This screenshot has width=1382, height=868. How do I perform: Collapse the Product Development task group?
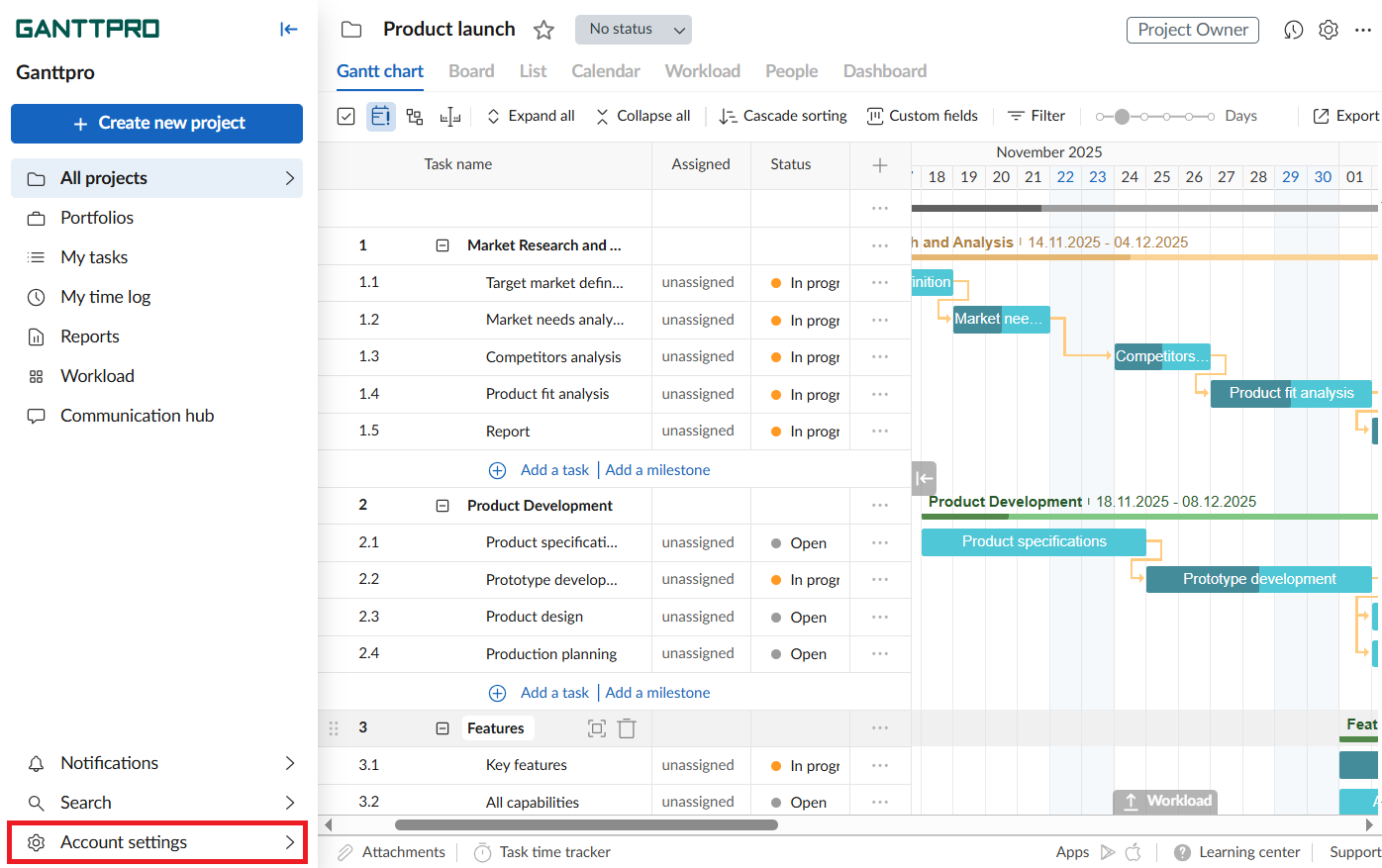coord(443,506)
